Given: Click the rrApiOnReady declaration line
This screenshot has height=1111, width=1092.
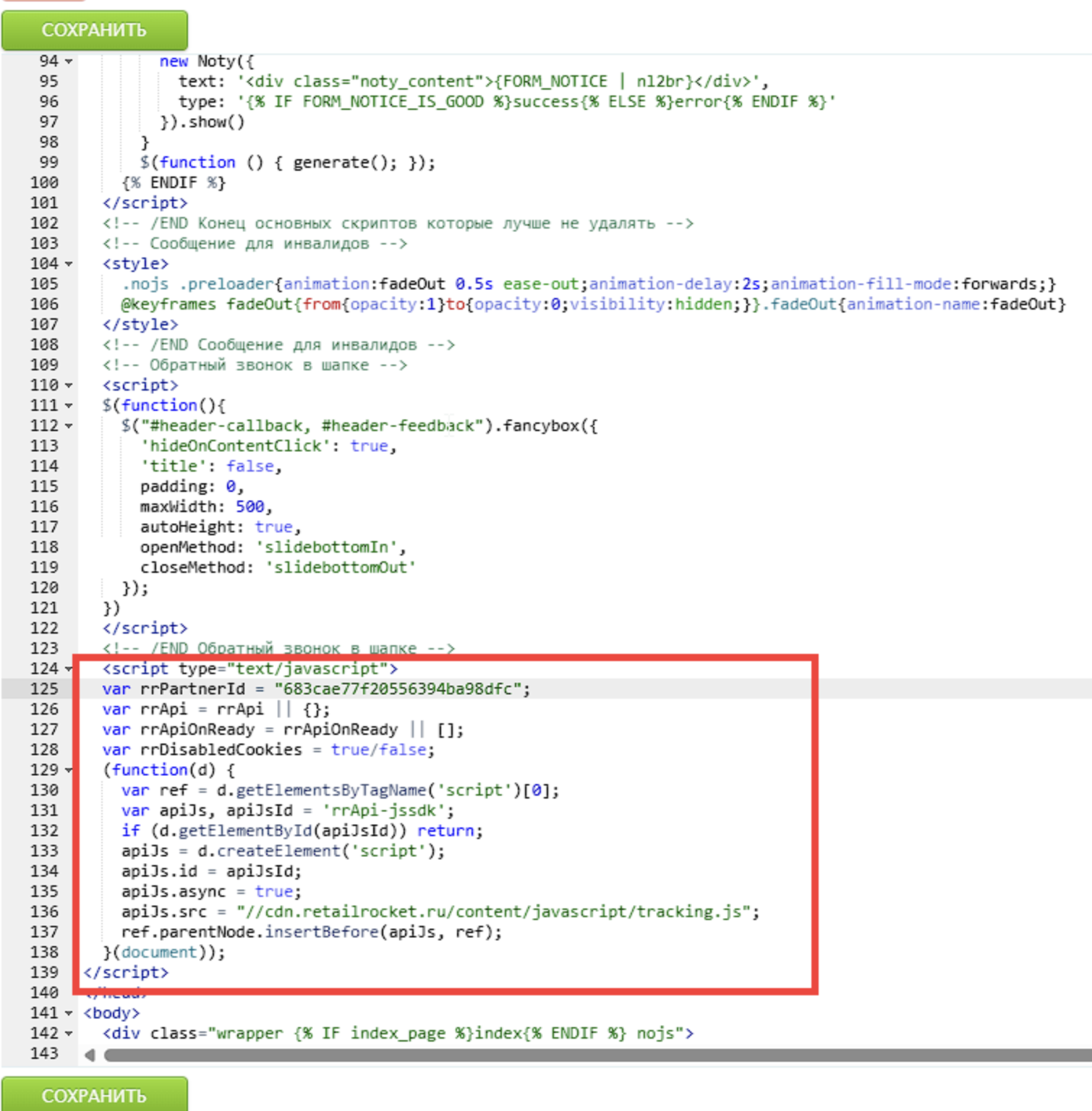Looking at the screenshot, I should [283, 729].
